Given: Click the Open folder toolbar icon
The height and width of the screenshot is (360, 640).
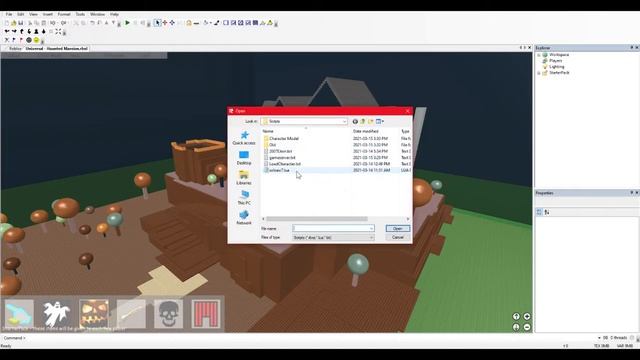Looking at the screenshot, I should (x=13, y=23).
